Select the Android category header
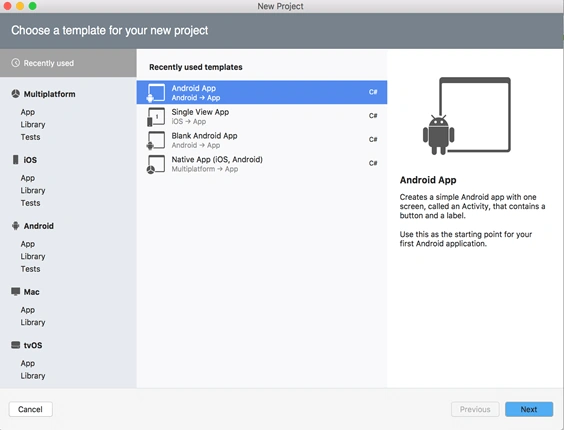The image size is (564, 430). (x=38, y=226)
